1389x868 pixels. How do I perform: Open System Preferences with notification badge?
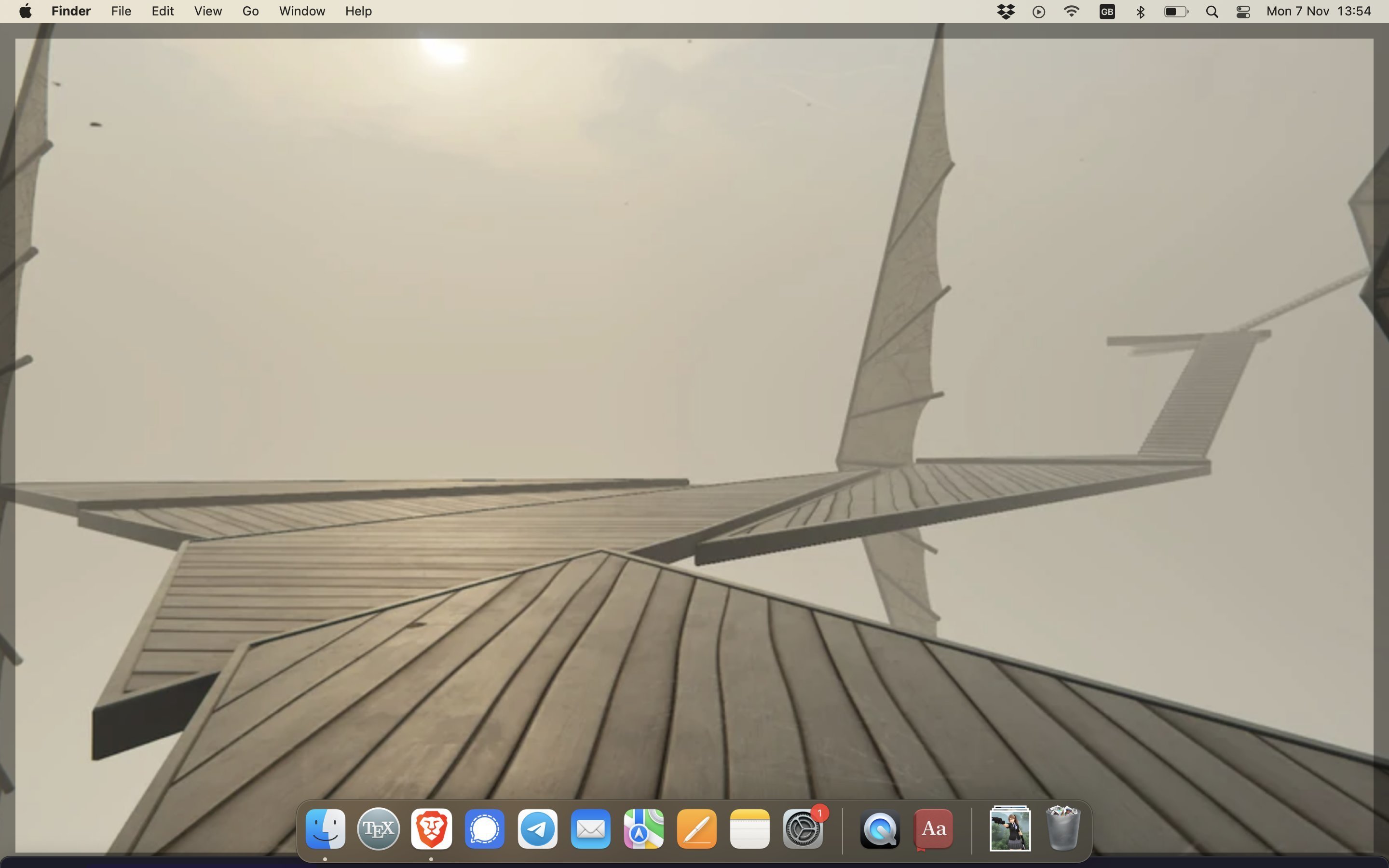point(803,829)
